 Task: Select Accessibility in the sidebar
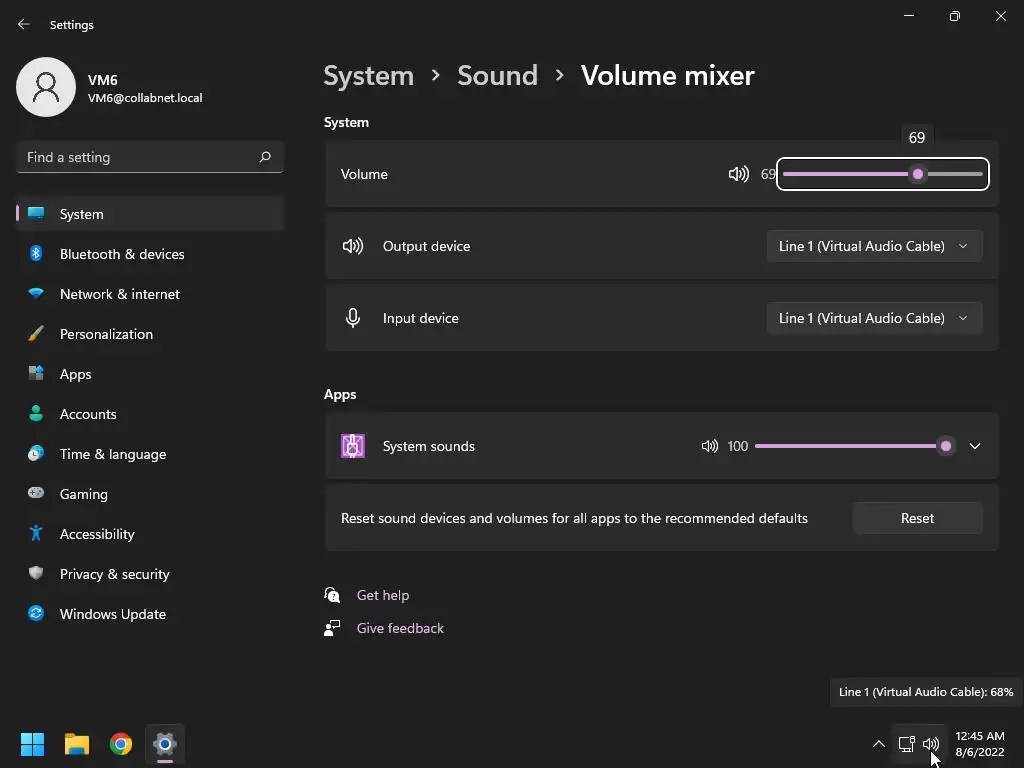[97, 534]
